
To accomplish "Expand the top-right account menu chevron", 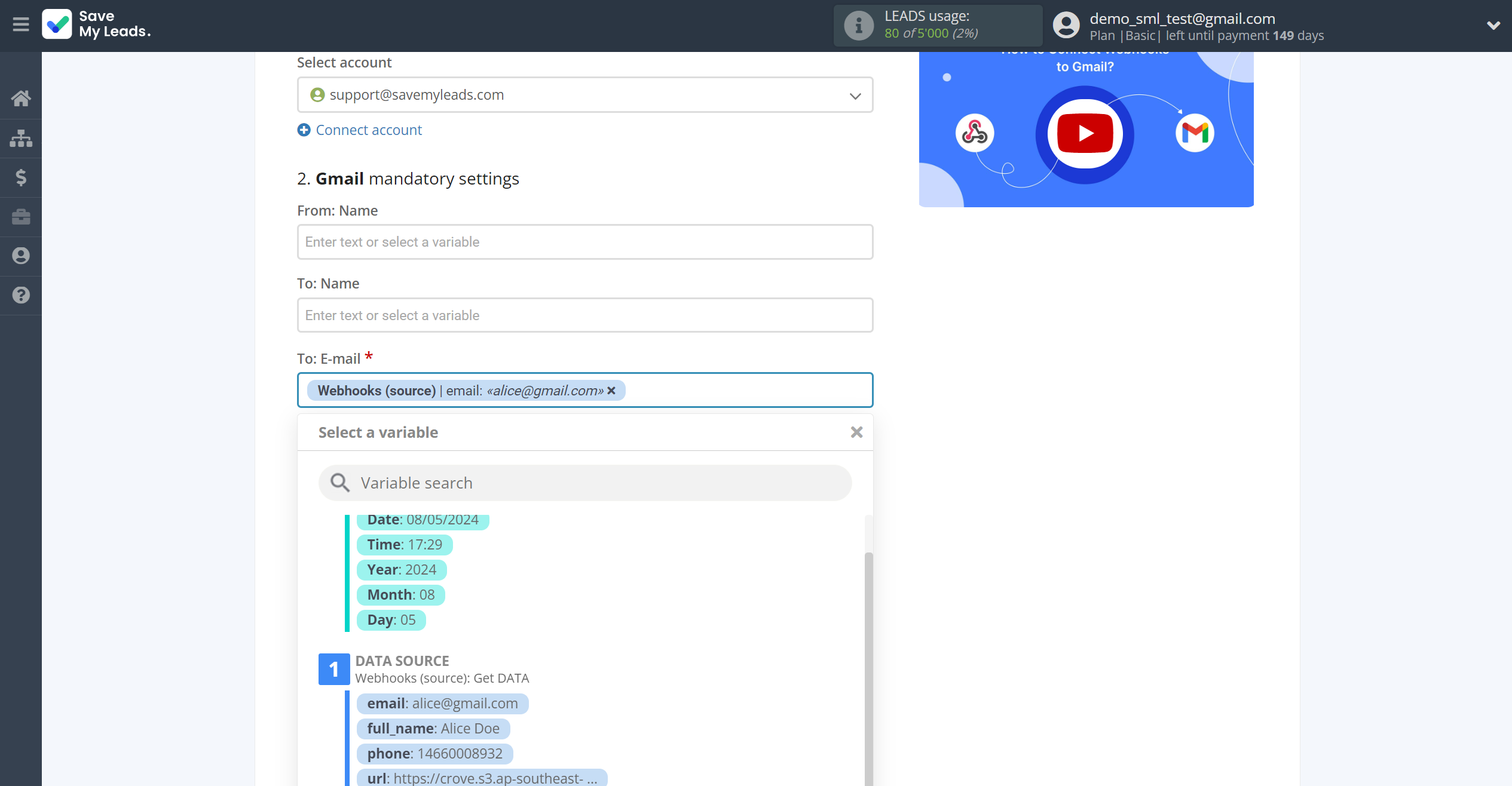I will point(1493,25).
